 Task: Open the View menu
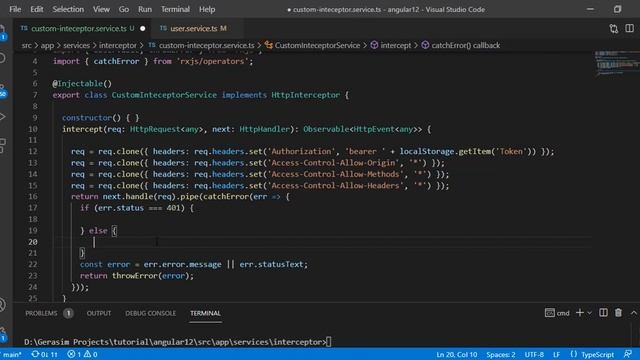(101, 9)
